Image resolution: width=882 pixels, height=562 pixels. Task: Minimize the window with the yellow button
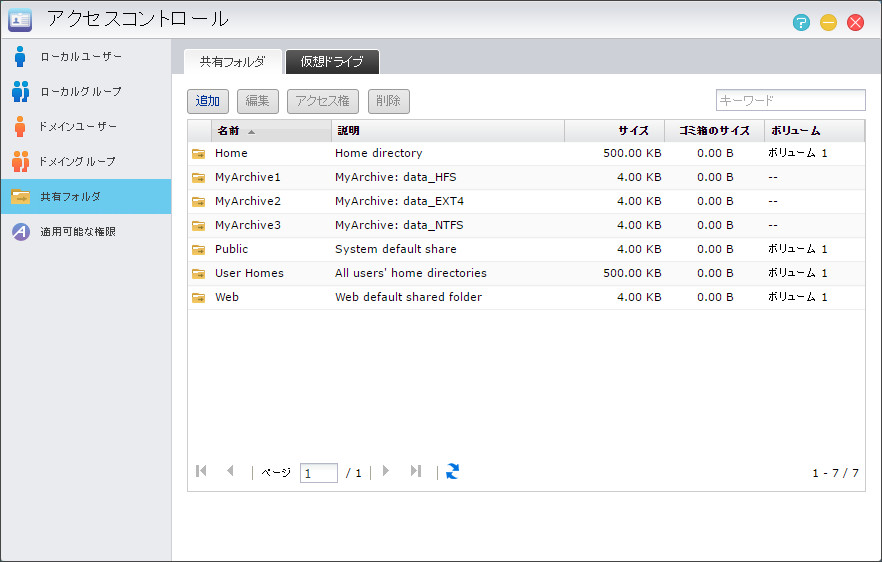point(828,23)
